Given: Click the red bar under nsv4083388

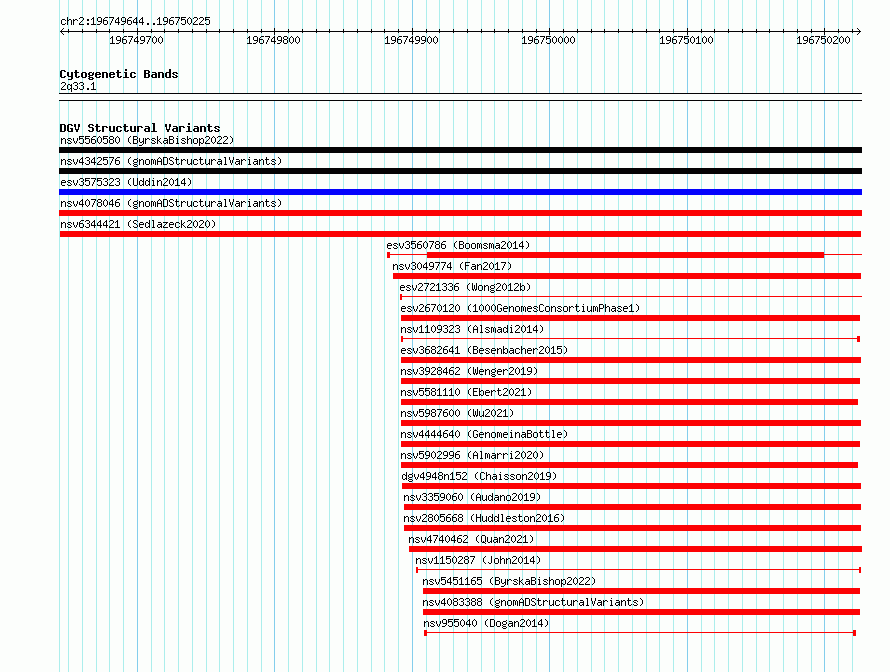Looking at the screenshot, I should [x=641, y=612].
